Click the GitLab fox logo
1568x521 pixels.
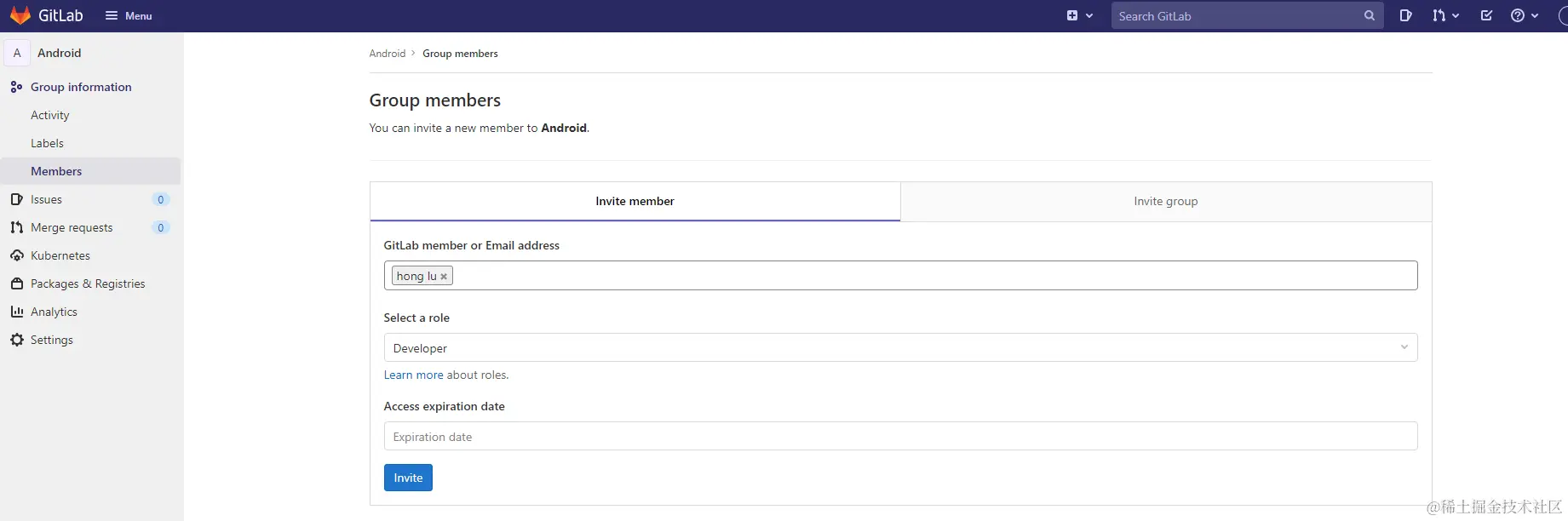coord(20,15)
